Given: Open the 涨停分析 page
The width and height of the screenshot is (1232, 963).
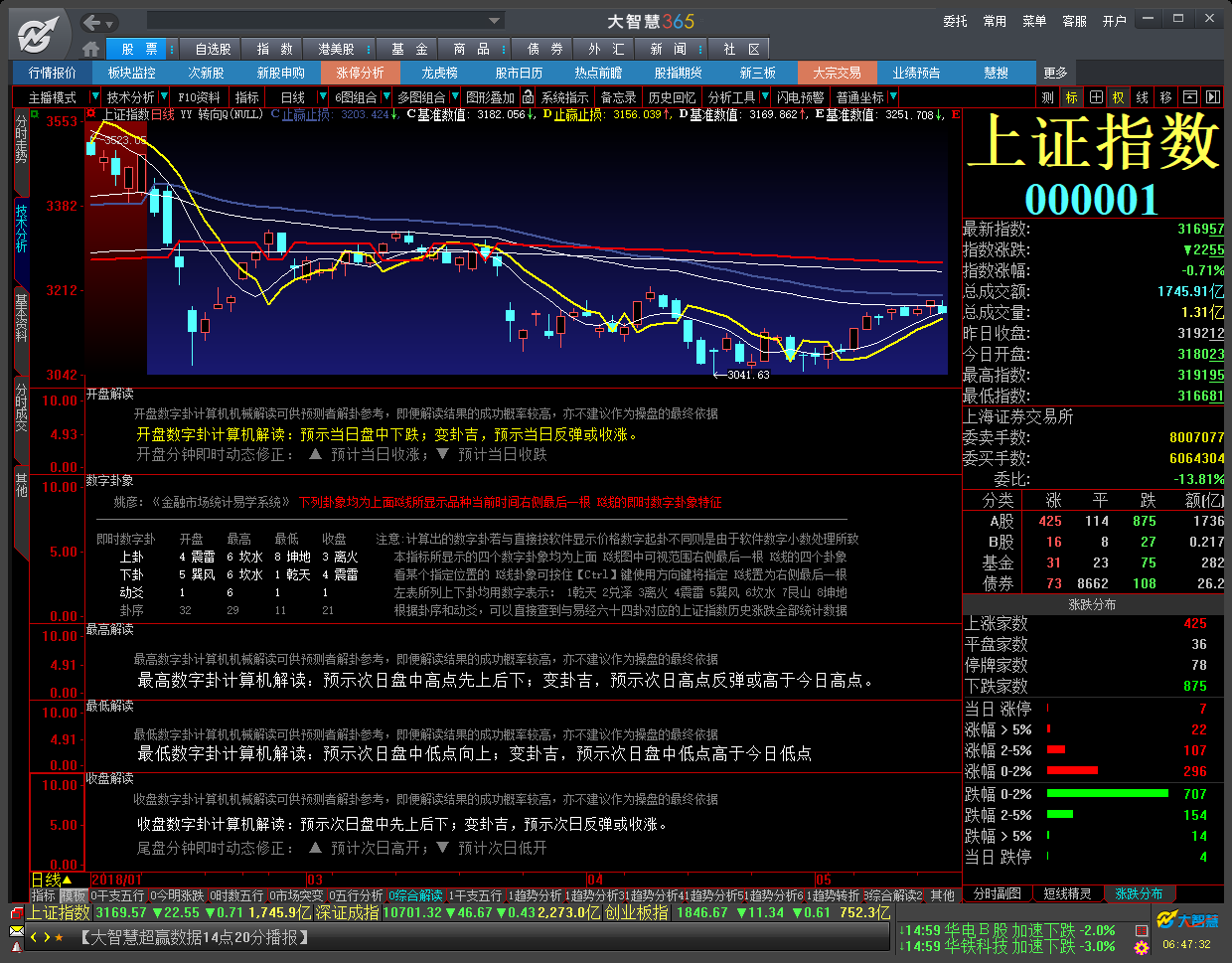Looking at the screenshot, I should [x=360, y=73].
